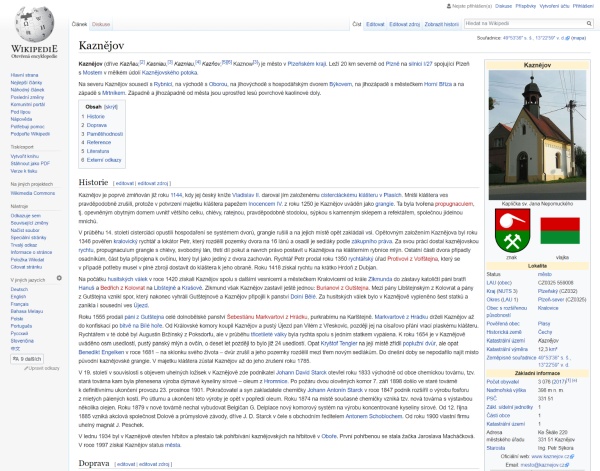Open the Editovat zdroj tab
The width and height of the screenshot is (600, 471).
click(404, 24)
